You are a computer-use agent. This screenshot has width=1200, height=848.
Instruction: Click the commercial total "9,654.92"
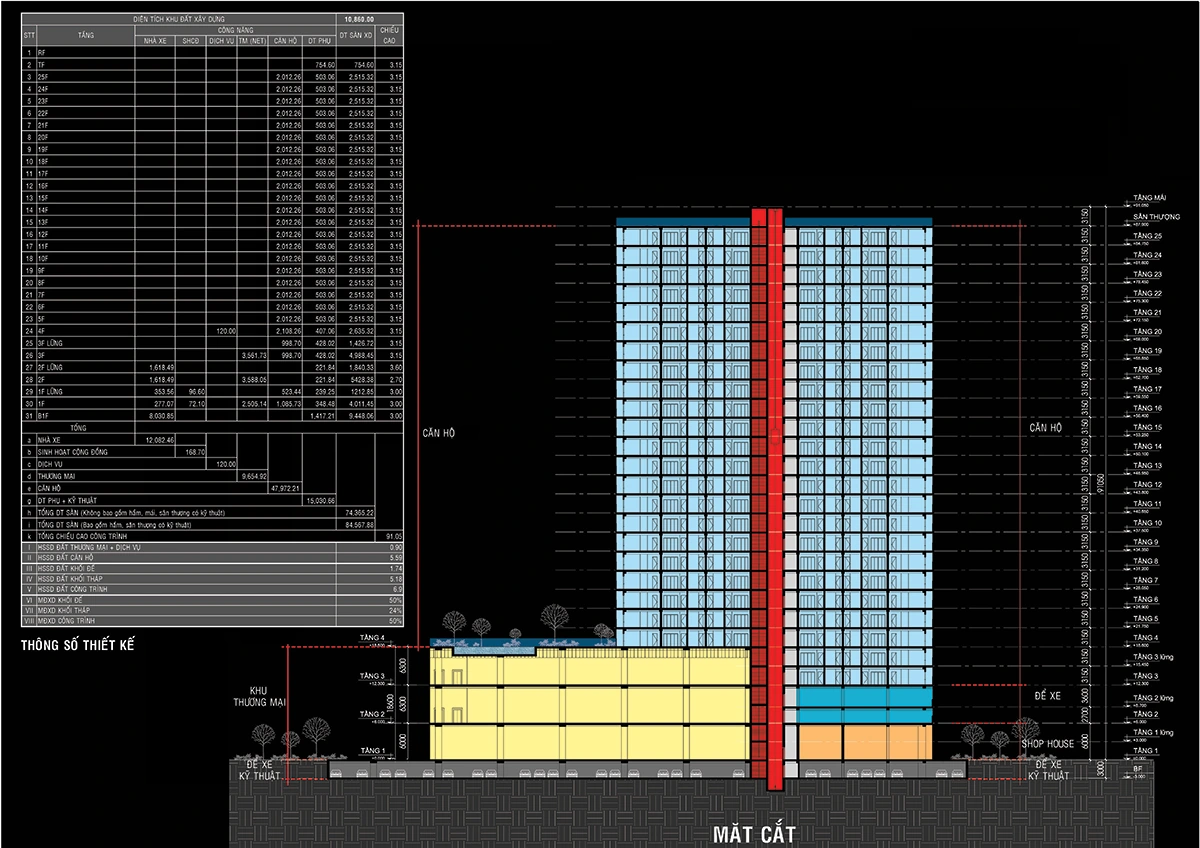(252, 476)
